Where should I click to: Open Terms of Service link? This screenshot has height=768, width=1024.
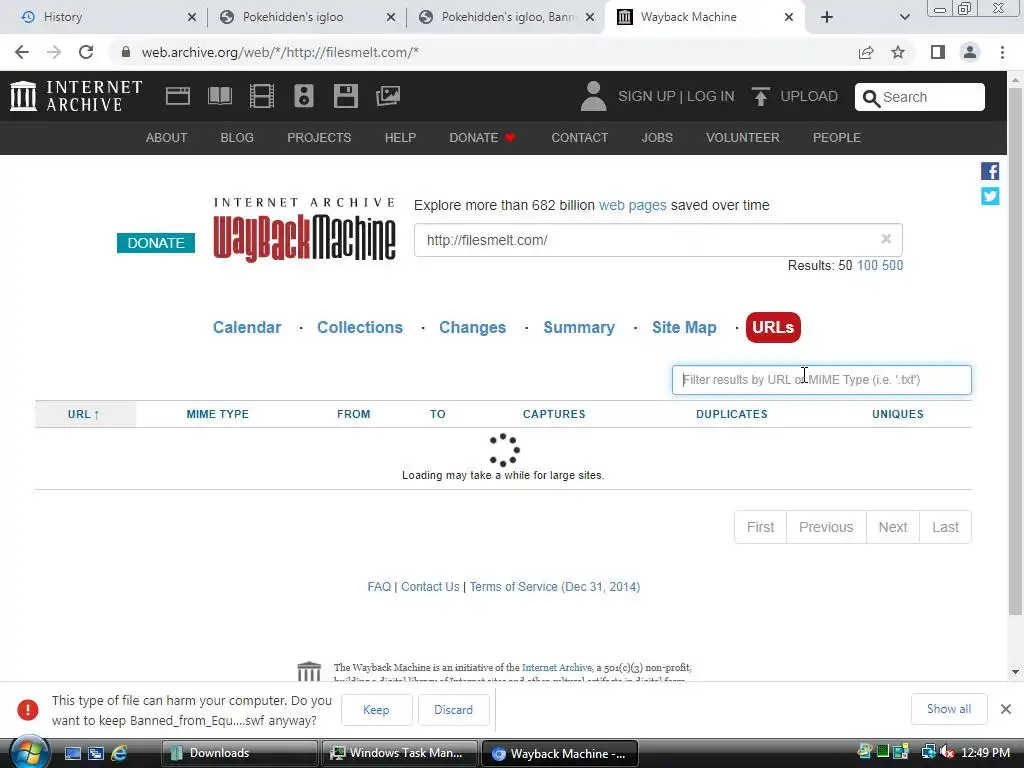[554, 586]
